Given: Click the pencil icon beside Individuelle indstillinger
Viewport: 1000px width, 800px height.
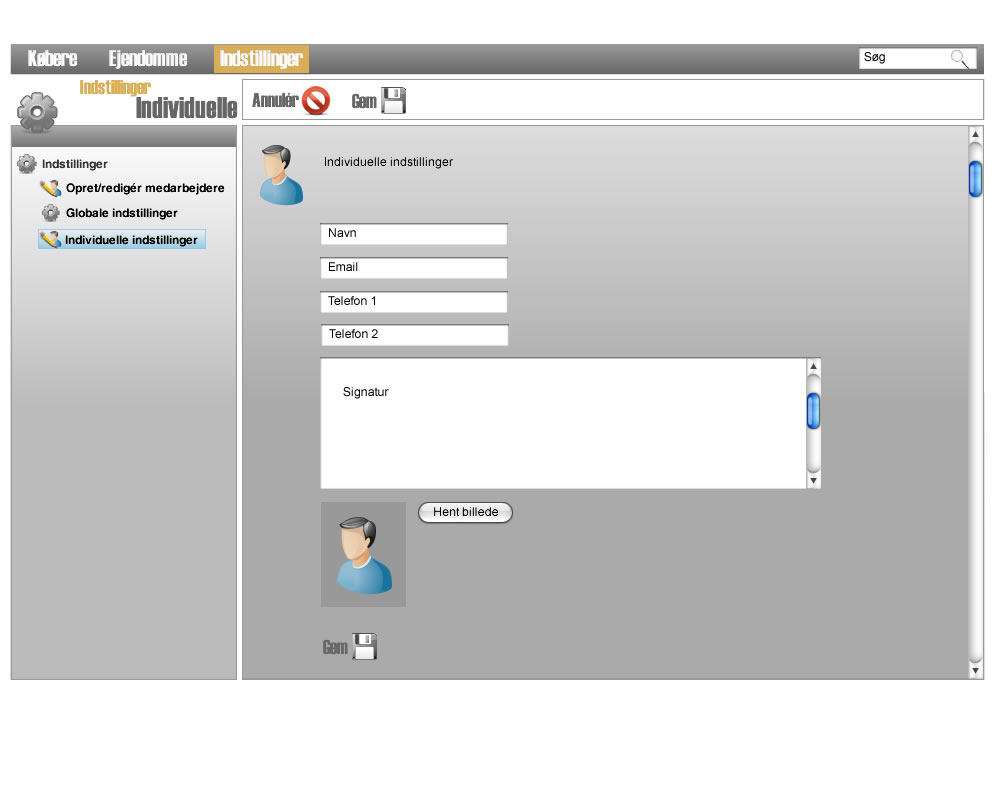Looking at the screenshot, I should 50,240.
